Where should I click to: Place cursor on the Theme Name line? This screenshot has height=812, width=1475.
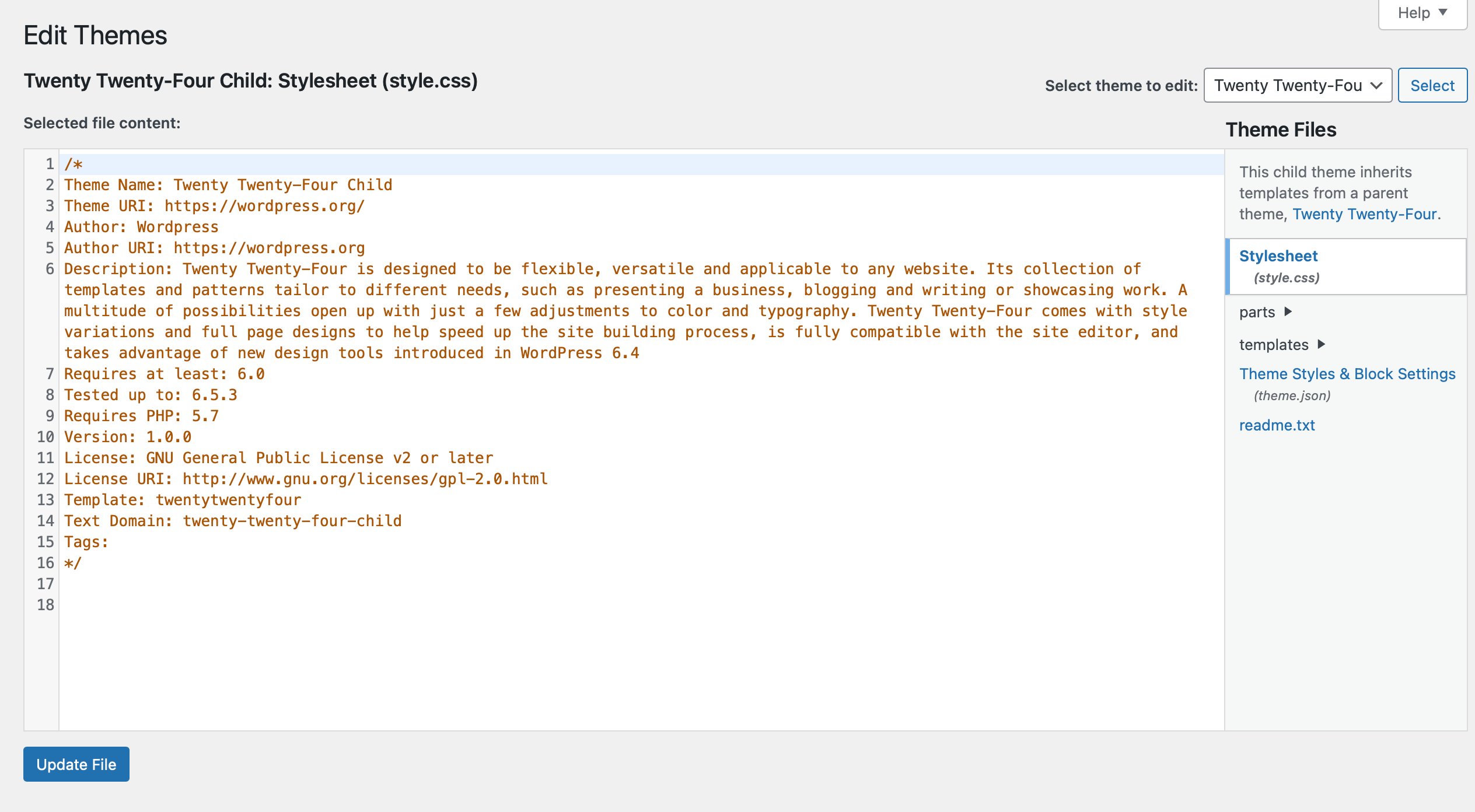[x=228, y=185]
